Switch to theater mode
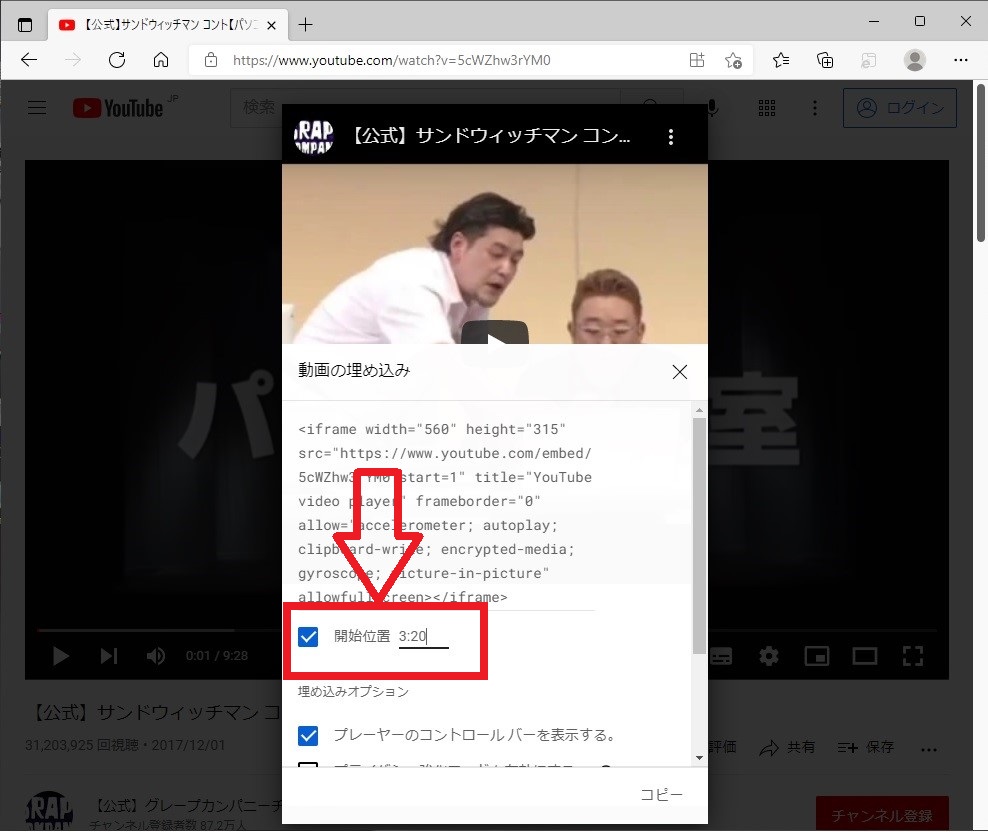Viewport: 988px width, 832px height. [x=864, y=656]
